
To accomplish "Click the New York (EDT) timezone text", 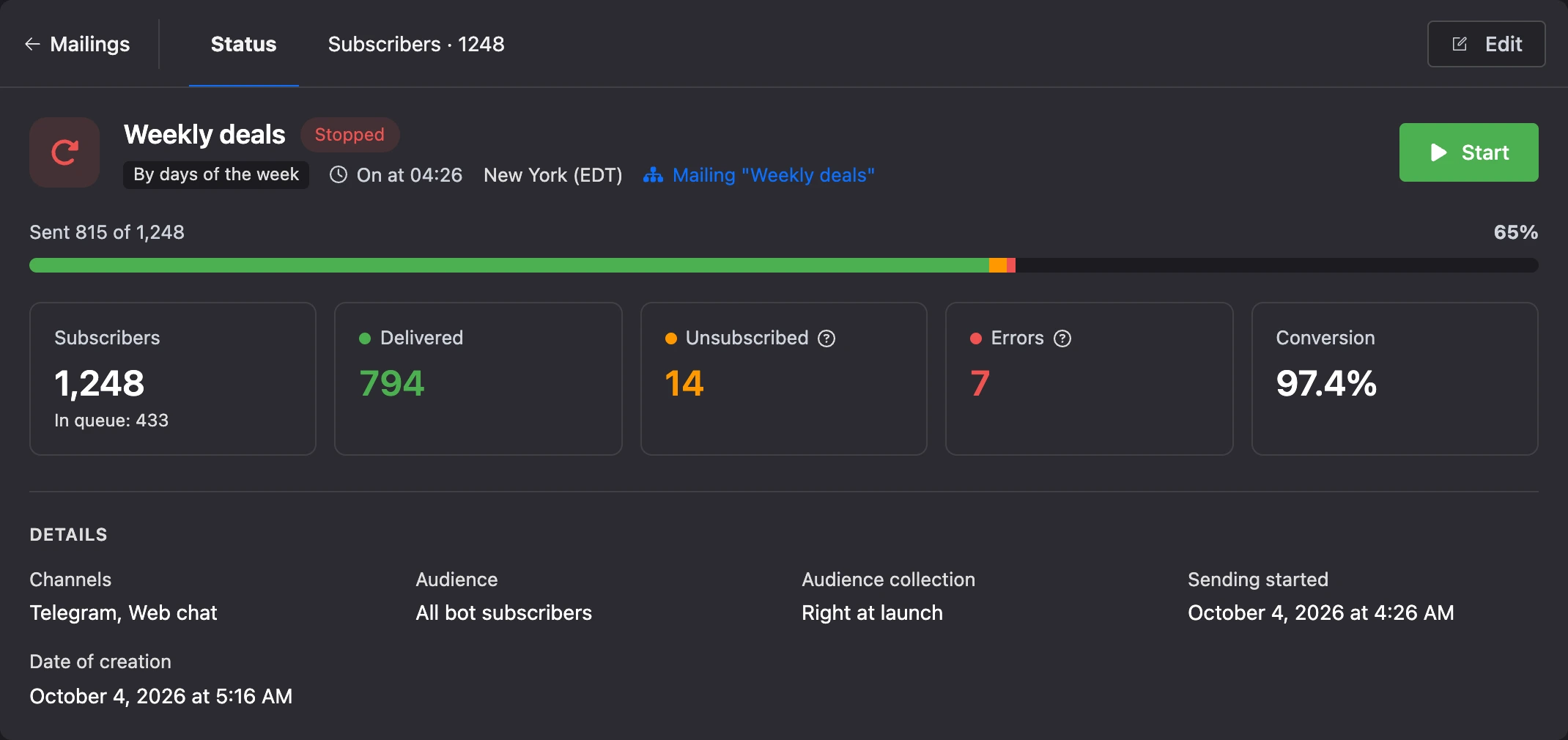I will pos(553,175).
